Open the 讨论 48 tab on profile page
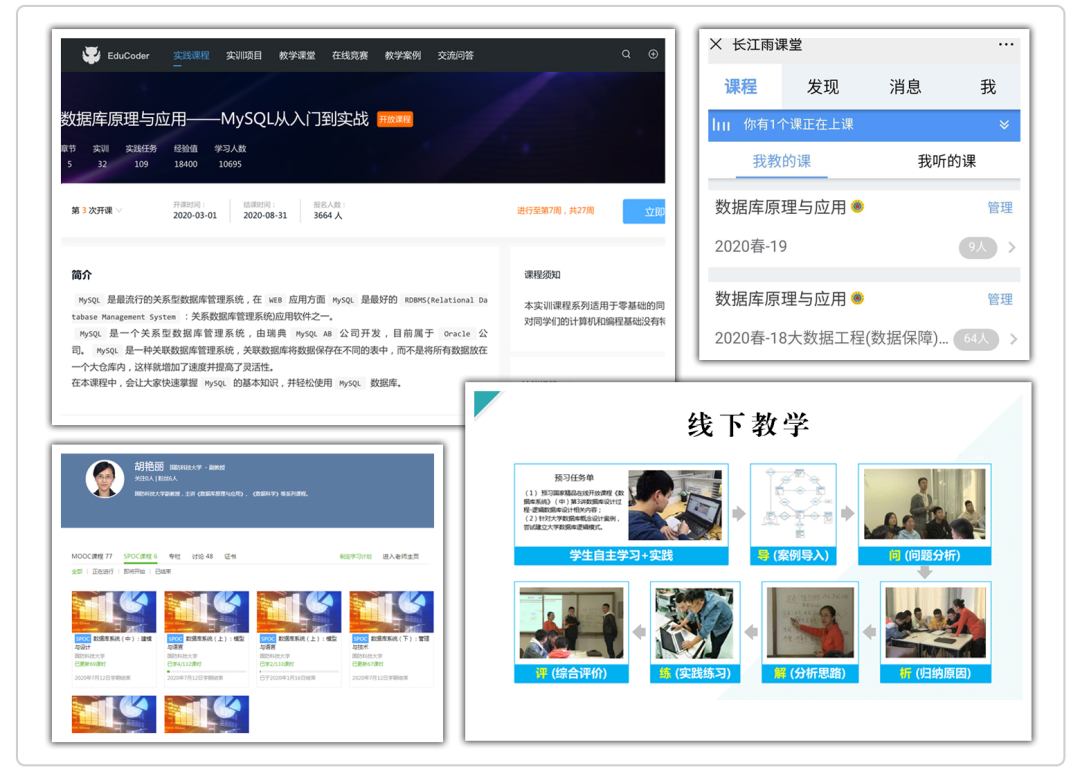Viewport: 1080px width, 774px height. point(202,556)
